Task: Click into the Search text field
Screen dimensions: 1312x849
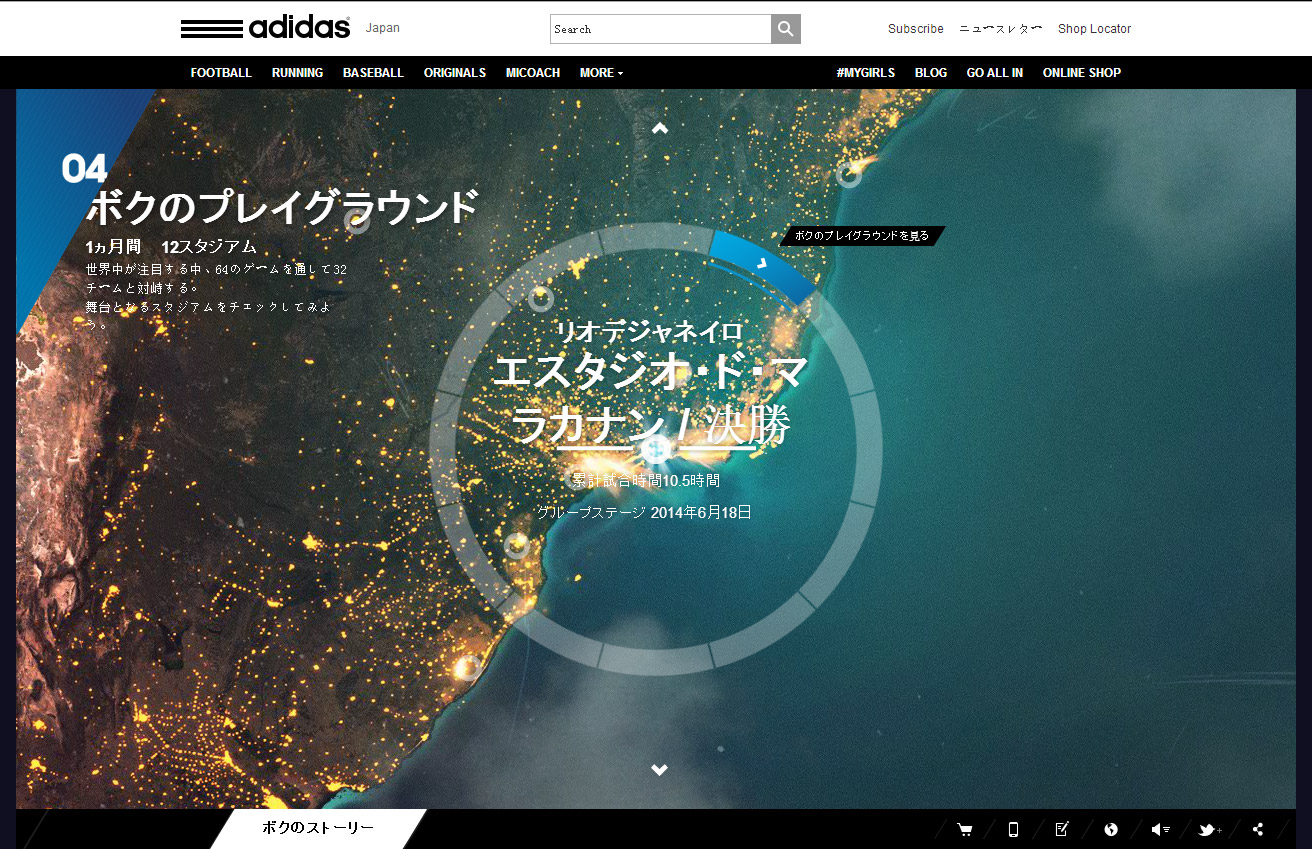Action: click(660, 29)
